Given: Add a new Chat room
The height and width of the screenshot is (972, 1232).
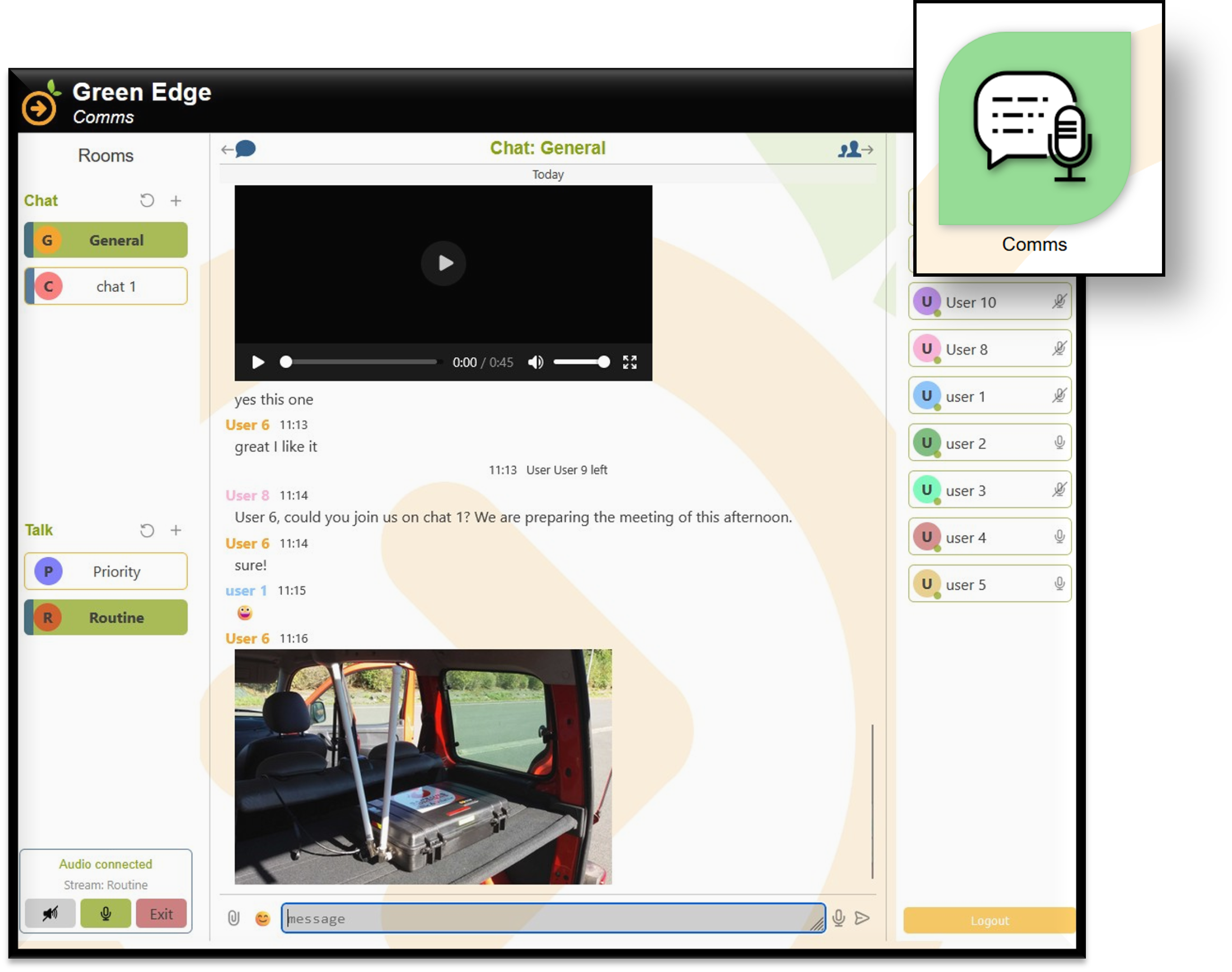Looking at the screenshot, I should [x=176, y=201].
